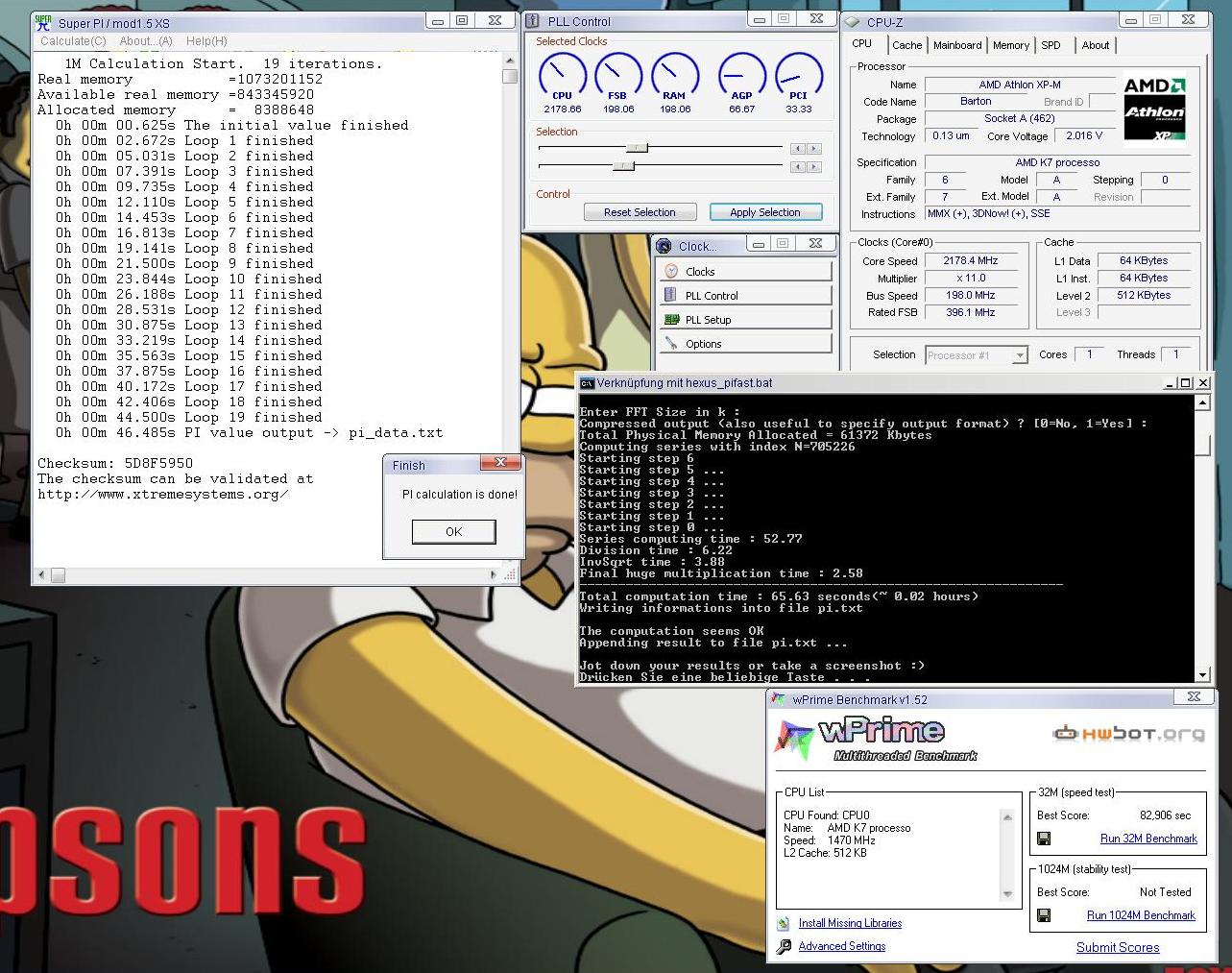This screenshot has width=1232, height=973.
Task: Click the Cores value field in CPU-Z
Action: coord(1089,354)
